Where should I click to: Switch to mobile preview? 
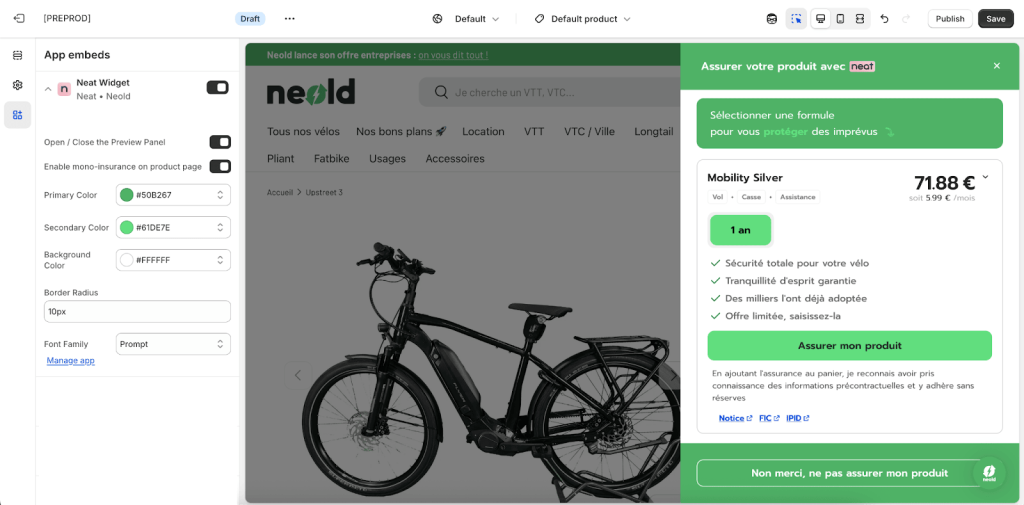coord(840,18)
